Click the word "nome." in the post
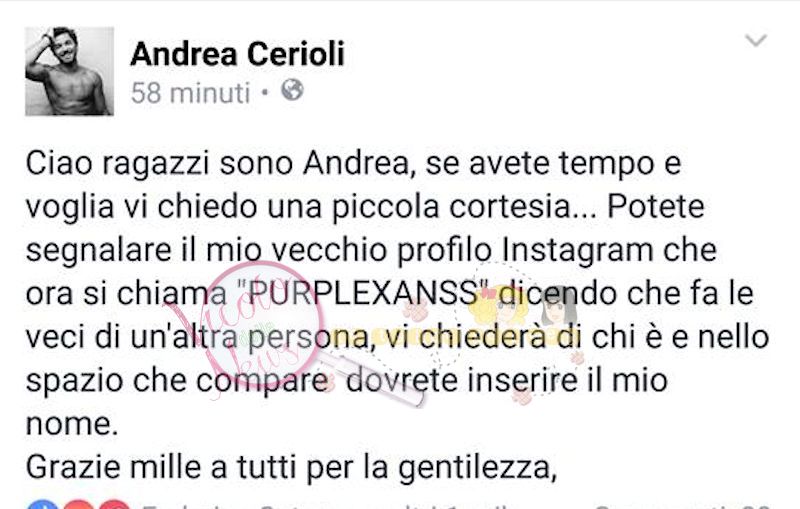The width and height of the screenshot is (800, 509). (72, 424)
